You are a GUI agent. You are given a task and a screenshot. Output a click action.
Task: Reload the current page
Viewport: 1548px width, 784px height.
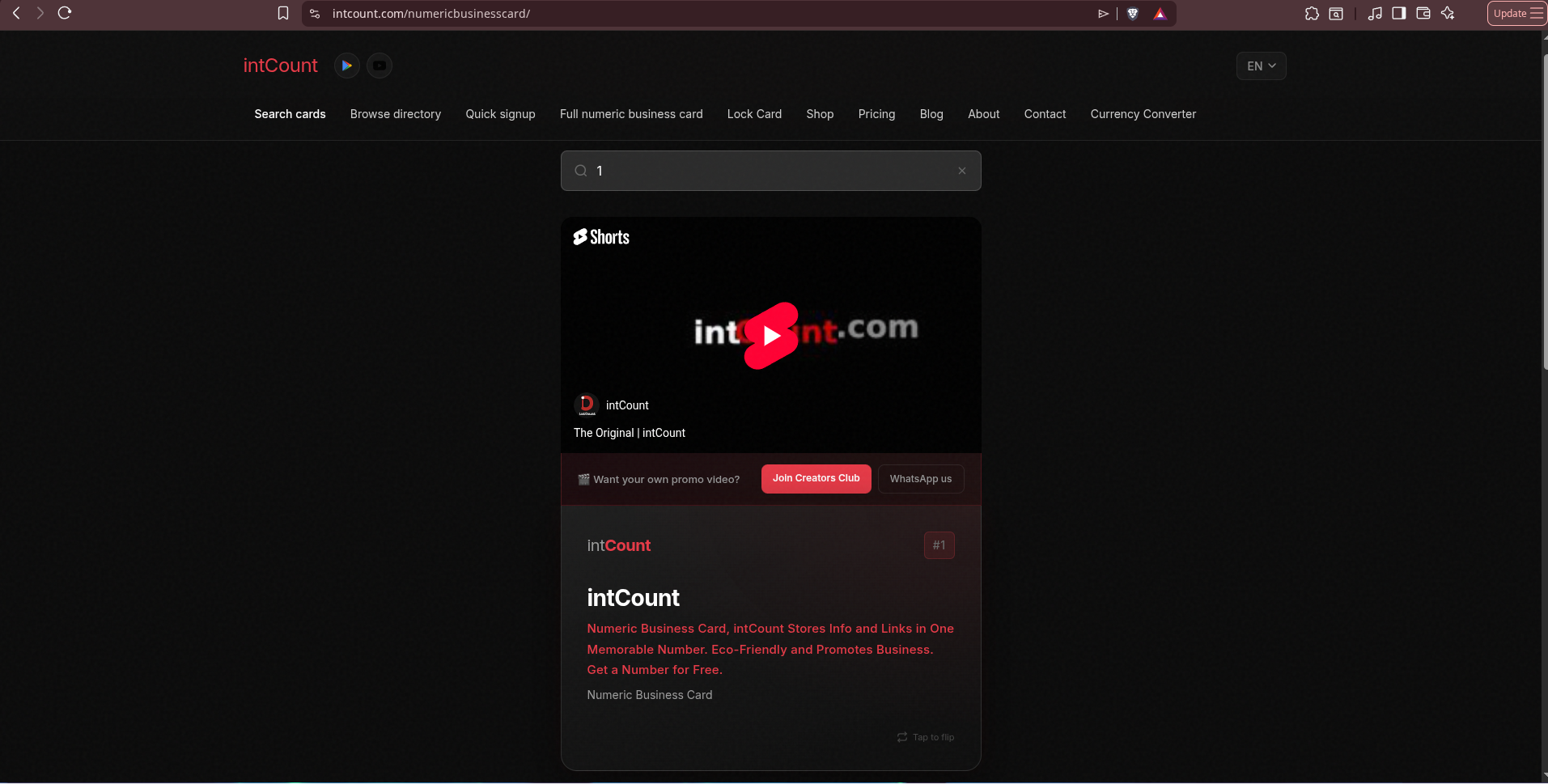pos(65,13)
